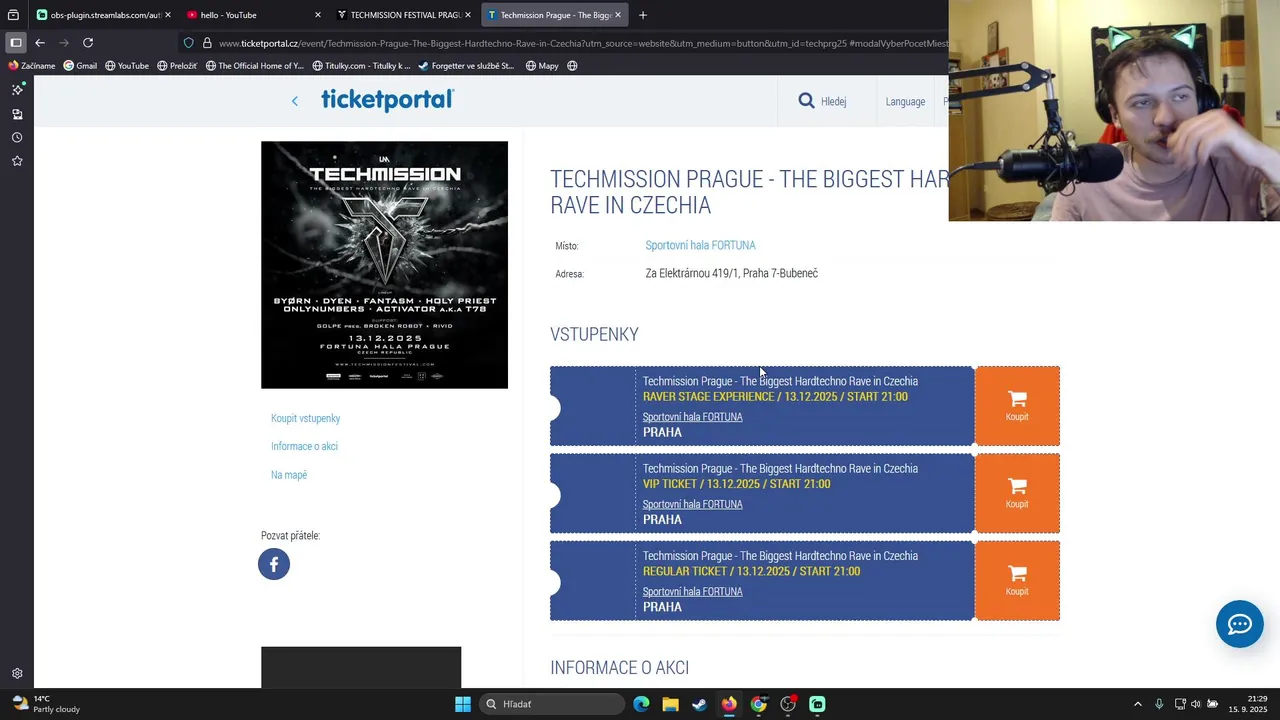This screenshot has height=720, width=1280.
Task: Open Preložiť bookmark
Action: pyautogui.click(x=177, y=66)
